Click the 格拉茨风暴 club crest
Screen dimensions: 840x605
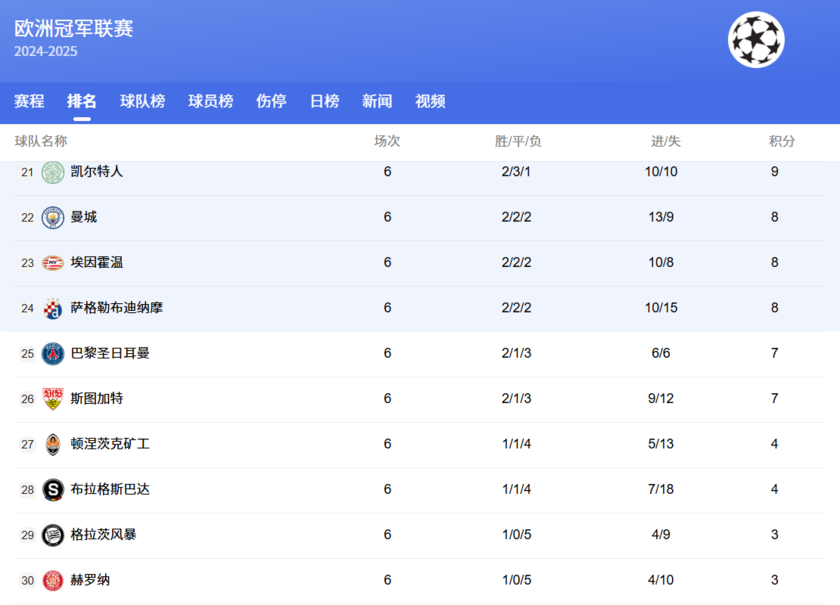pos(51,534)
